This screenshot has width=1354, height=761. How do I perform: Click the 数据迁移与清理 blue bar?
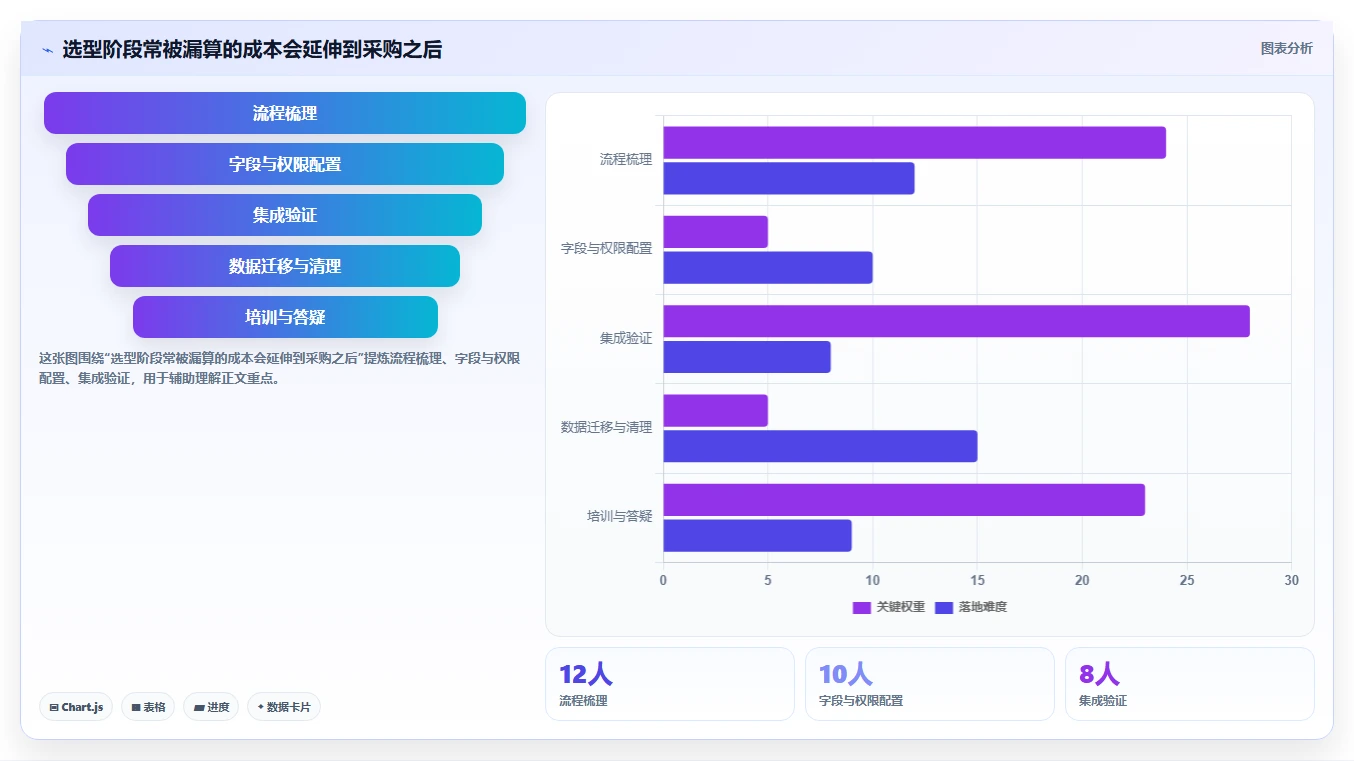tap(820, 446)
